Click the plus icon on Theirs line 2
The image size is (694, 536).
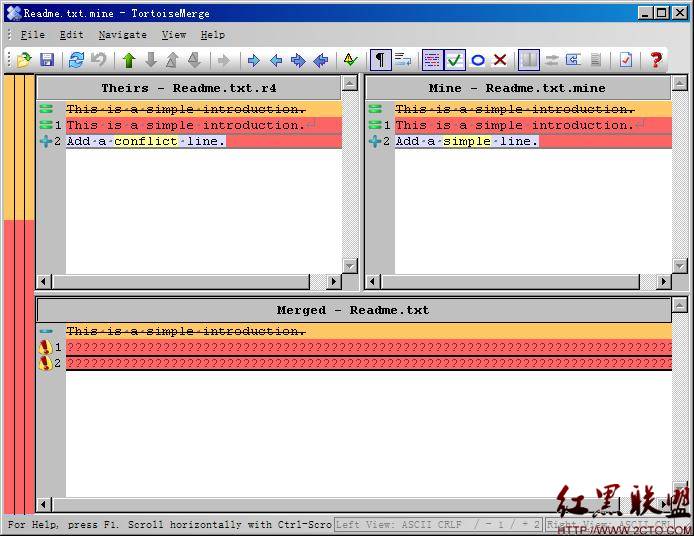tap(46, 142)
